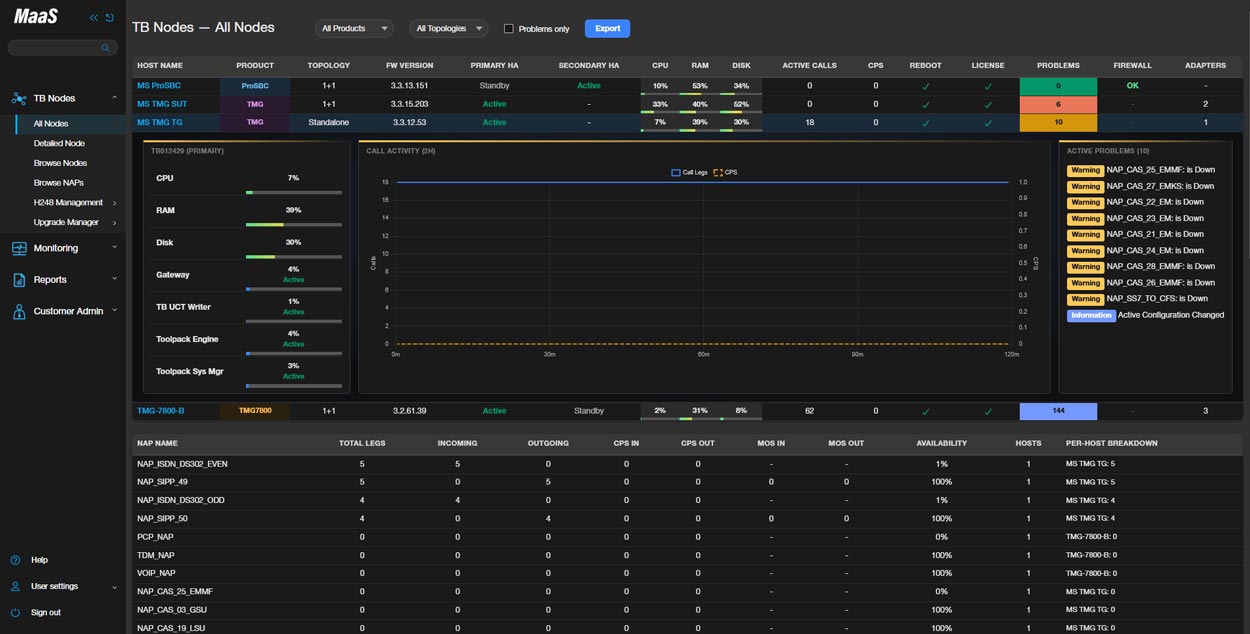Open Detailed Node in the sidebar
Viewport: 1250px width, 634px height.
(59, 143)
